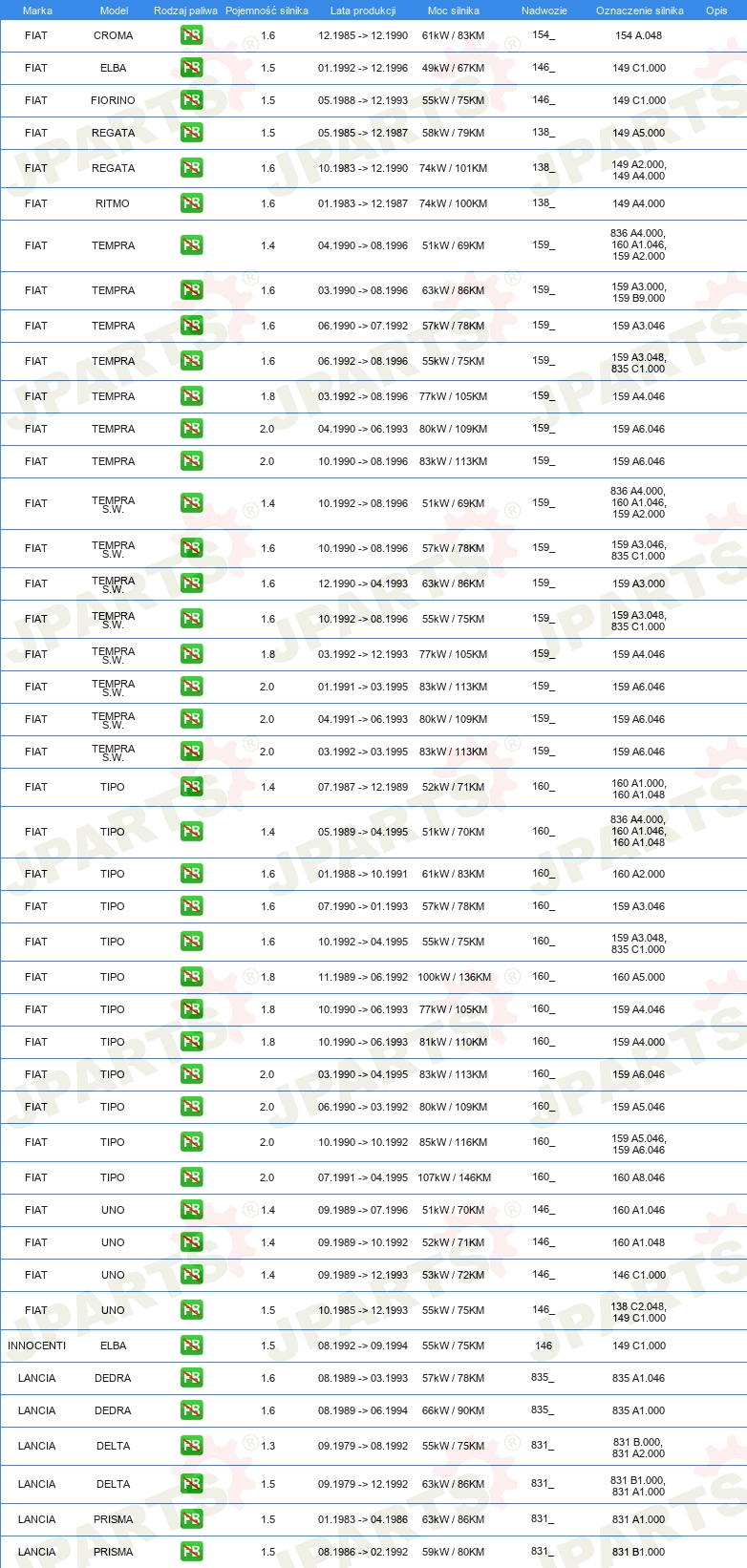
Task: Click engine code 835 A1.000
Action: point(639,1410)
